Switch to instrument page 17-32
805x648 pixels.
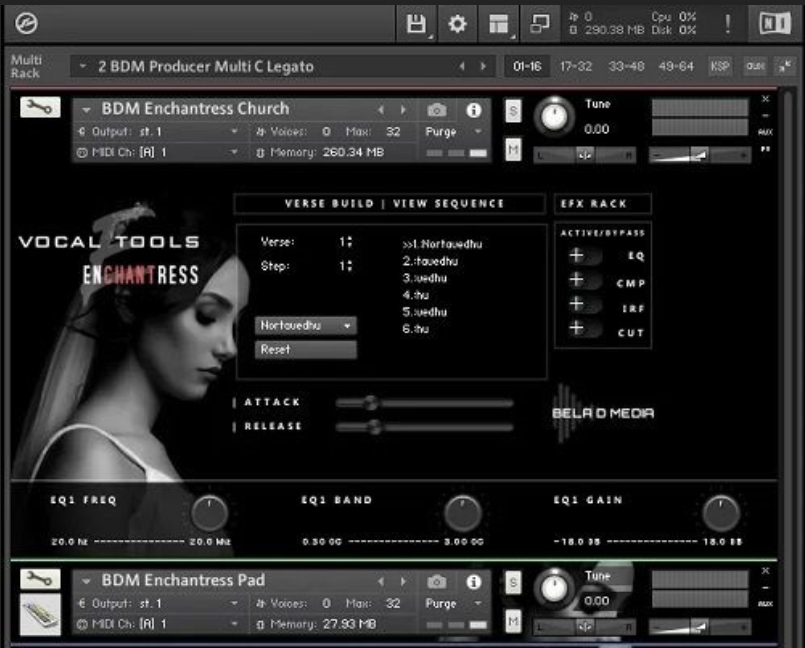(x=576, y=66)
